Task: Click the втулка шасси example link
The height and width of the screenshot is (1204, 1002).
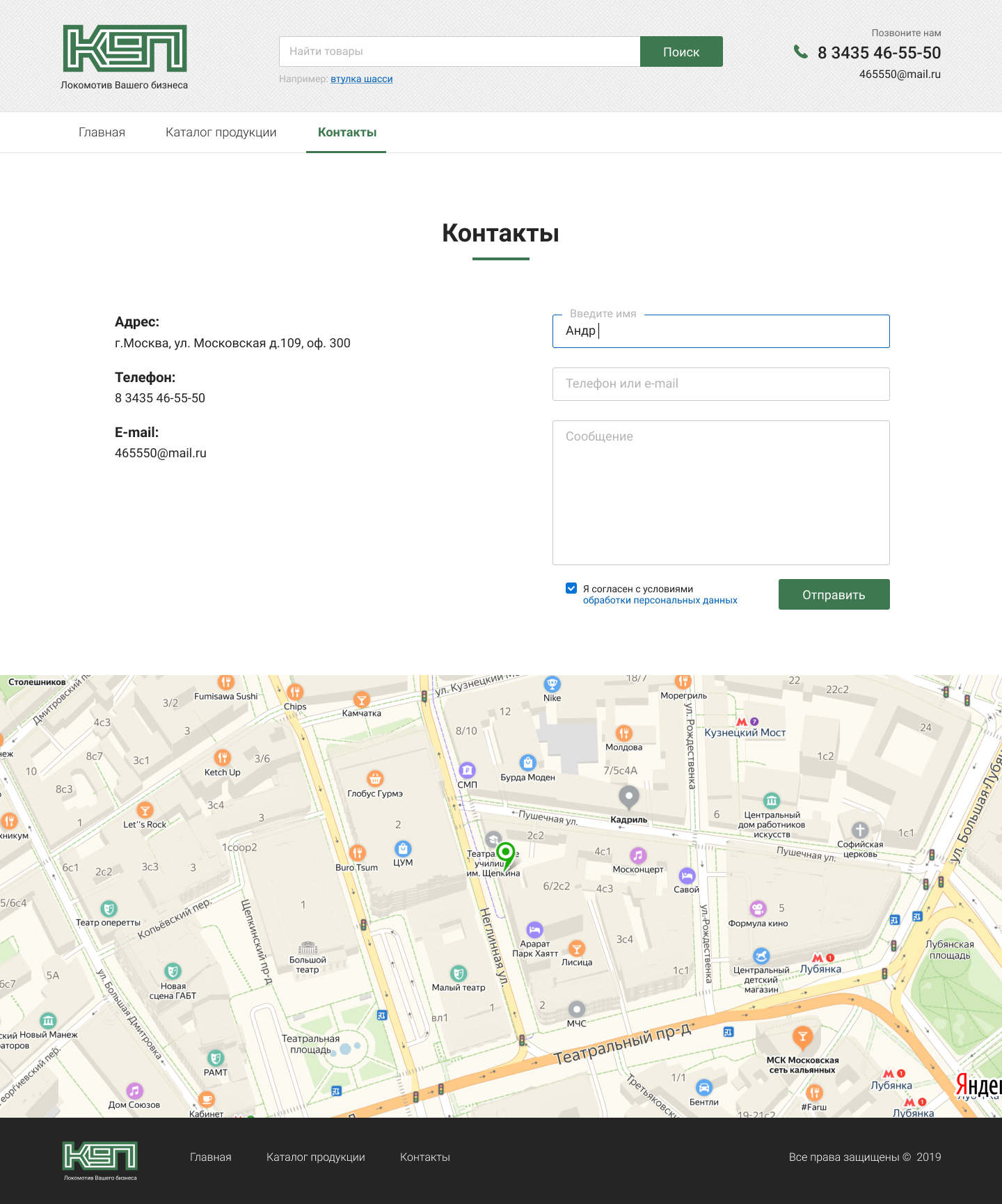Action: (361, 79)
